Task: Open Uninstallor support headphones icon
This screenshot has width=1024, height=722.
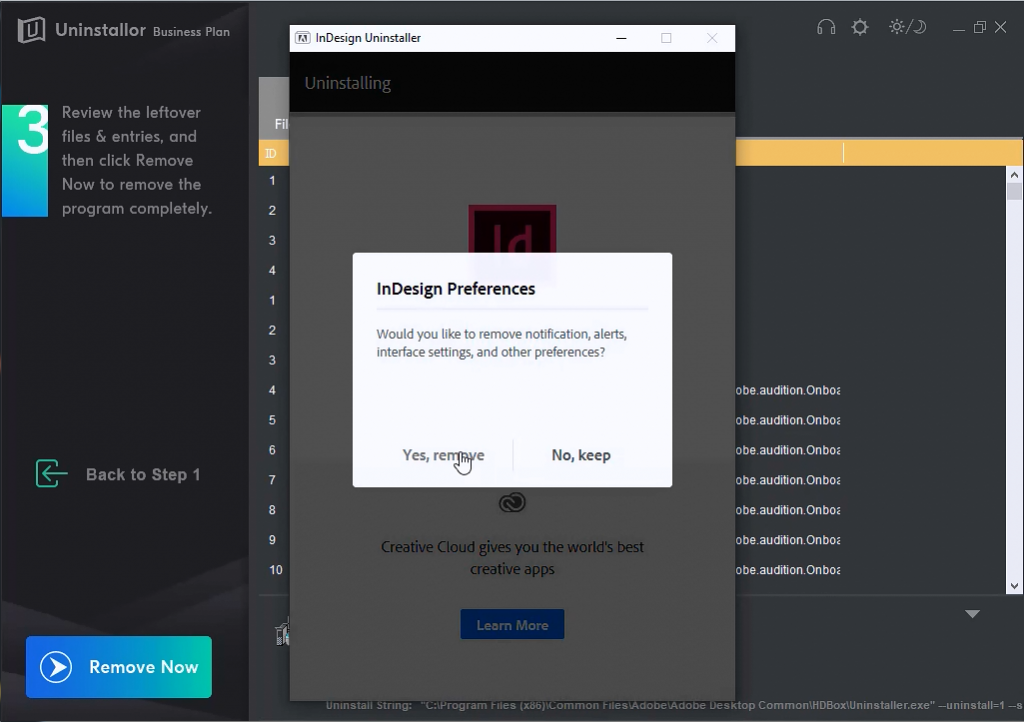Action: click(x=826, y=27)
